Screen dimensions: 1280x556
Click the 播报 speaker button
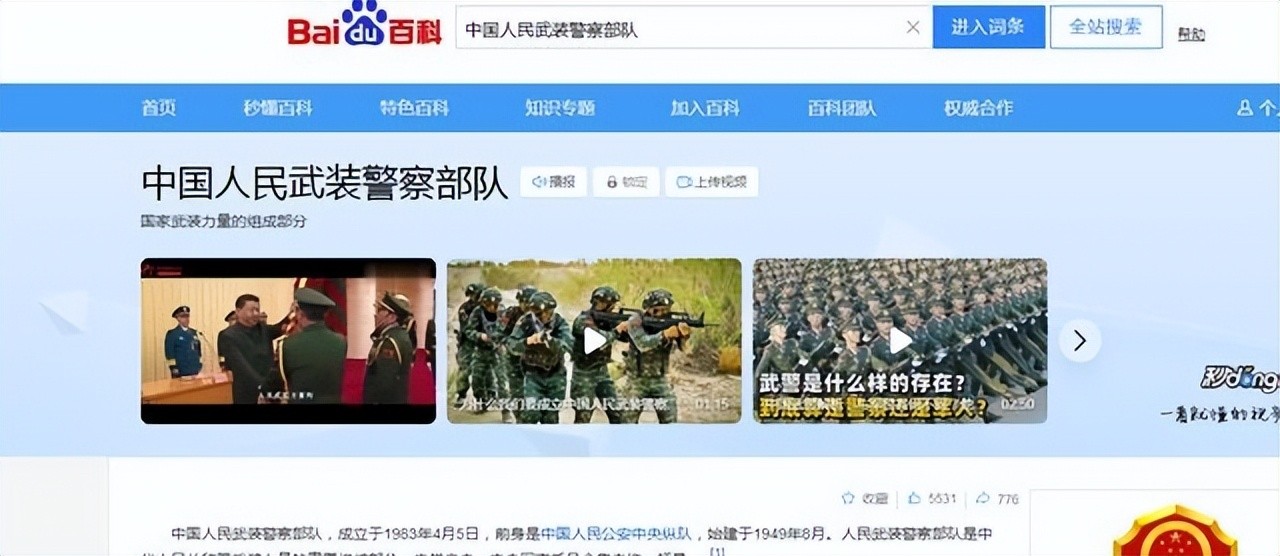(x=554, y=182)
